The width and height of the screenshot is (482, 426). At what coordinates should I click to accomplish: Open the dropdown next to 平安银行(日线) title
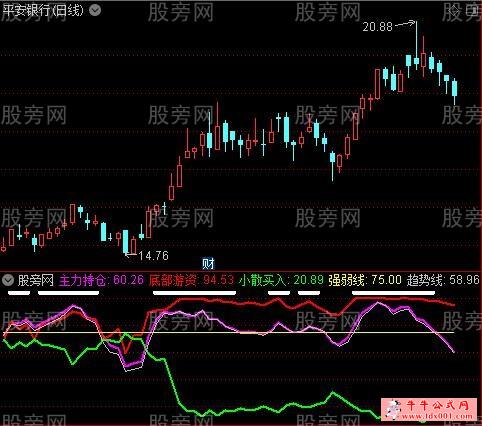(x=95, y=11)
